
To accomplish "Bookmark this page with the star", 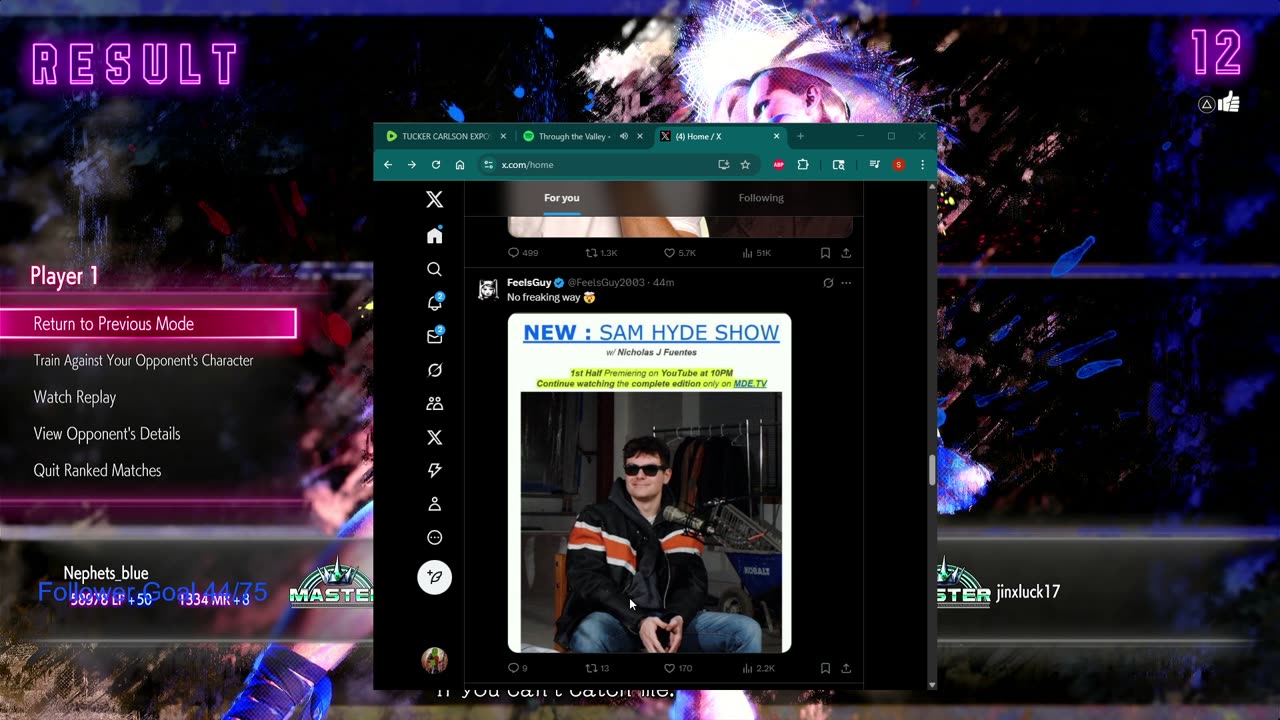I will (x=745, y=165).
